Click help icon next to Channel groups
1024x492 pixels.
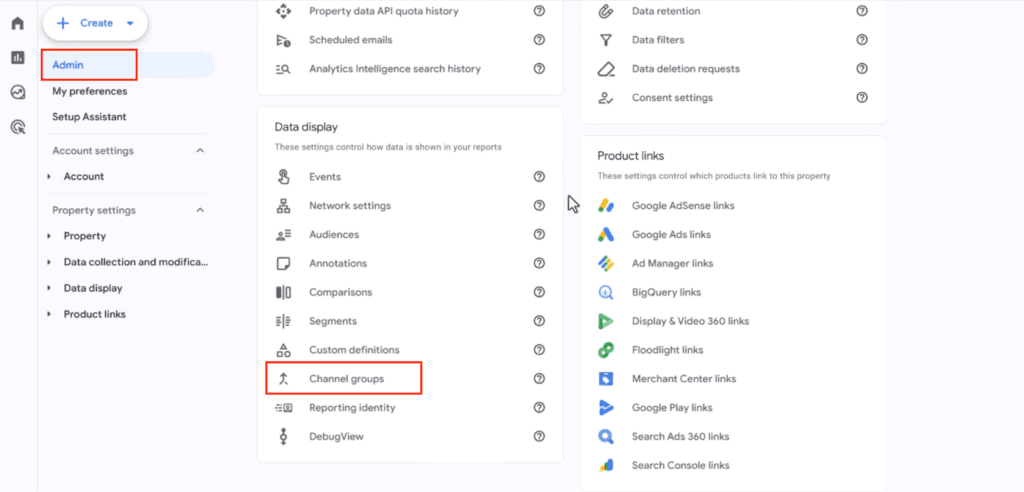[539, 379]
